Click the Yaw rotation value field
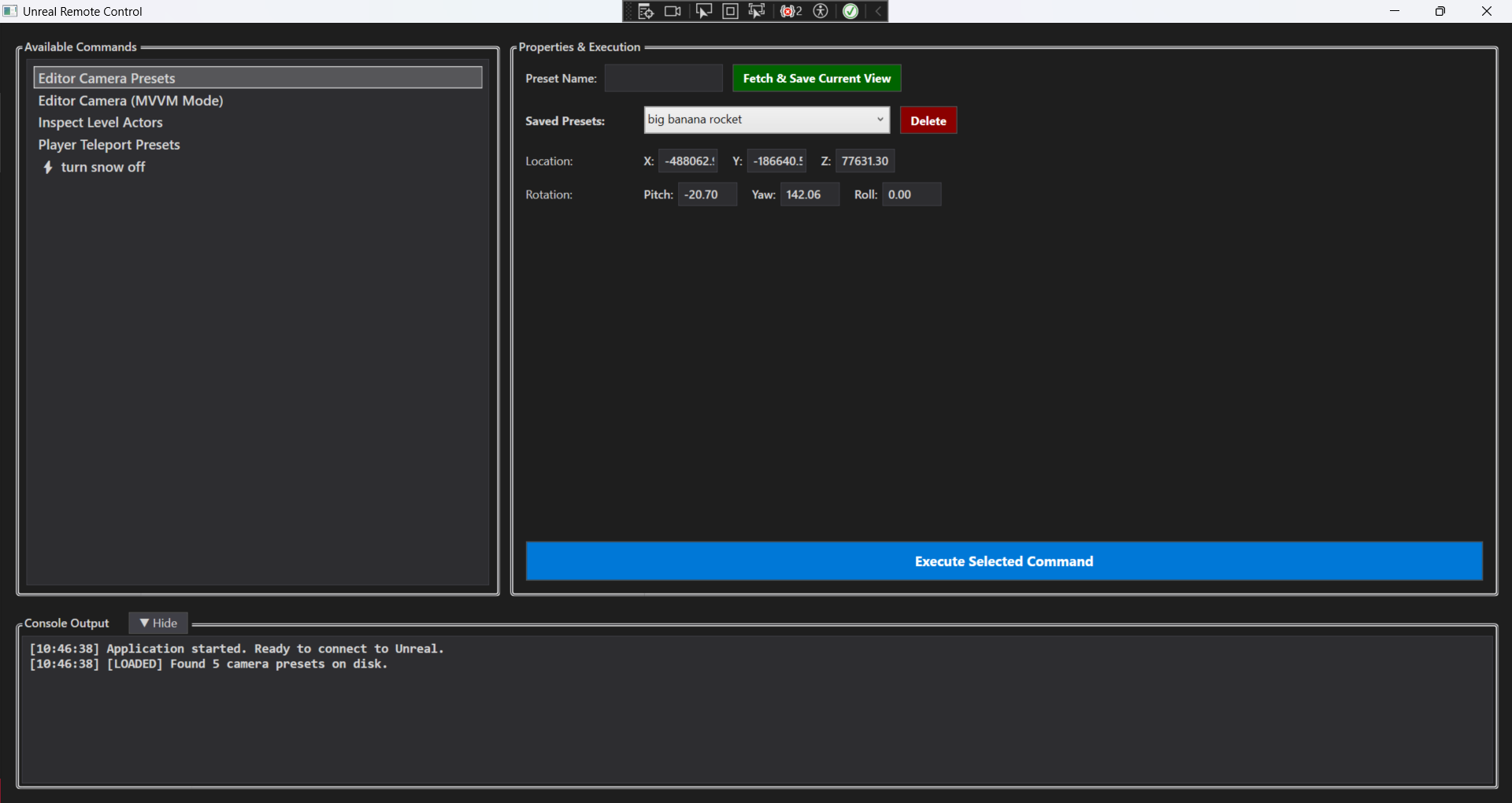This screenshot has width=1512, height=803. click(x=809, y=194)
